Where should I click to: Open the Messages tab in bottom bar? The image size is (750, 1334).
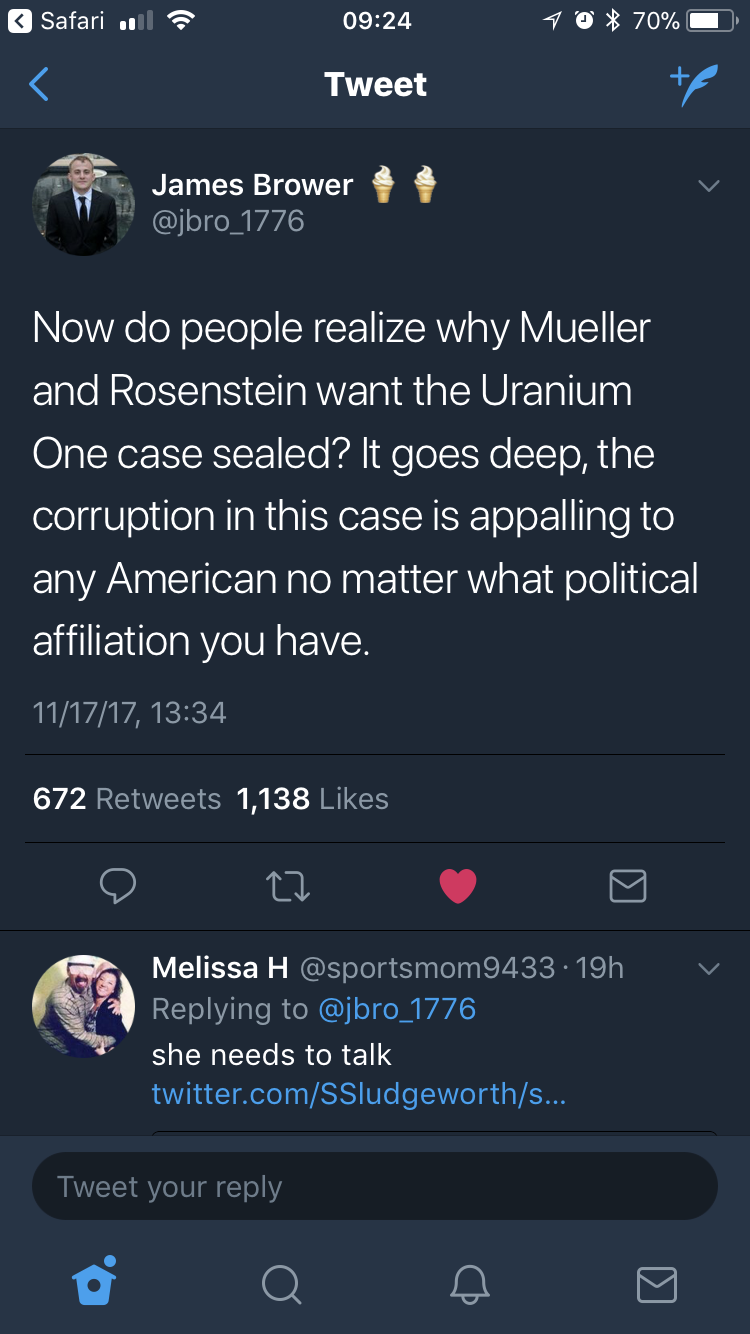click(x=656, y=1284)
